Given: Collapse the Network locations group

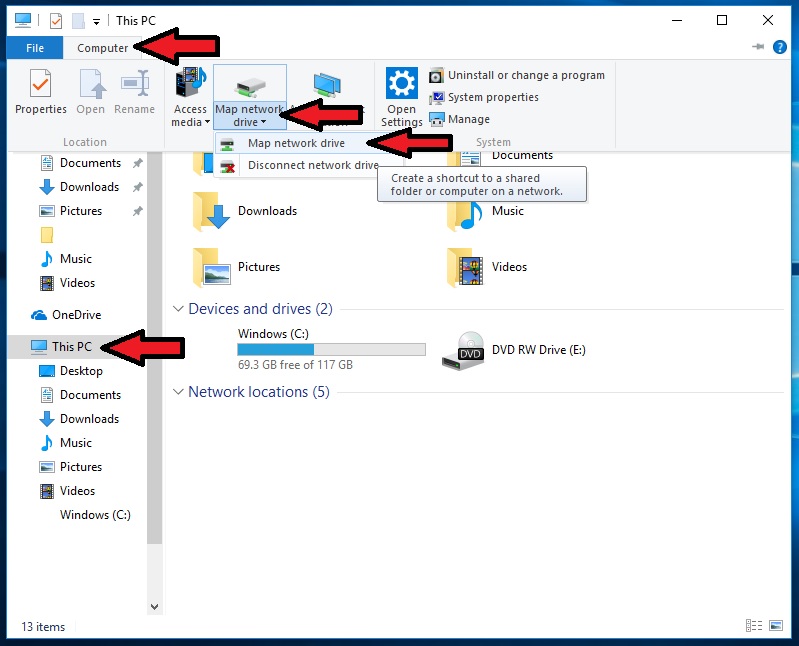Looking at the screenshot, I should pyautogui.click(x=178, y=392).
